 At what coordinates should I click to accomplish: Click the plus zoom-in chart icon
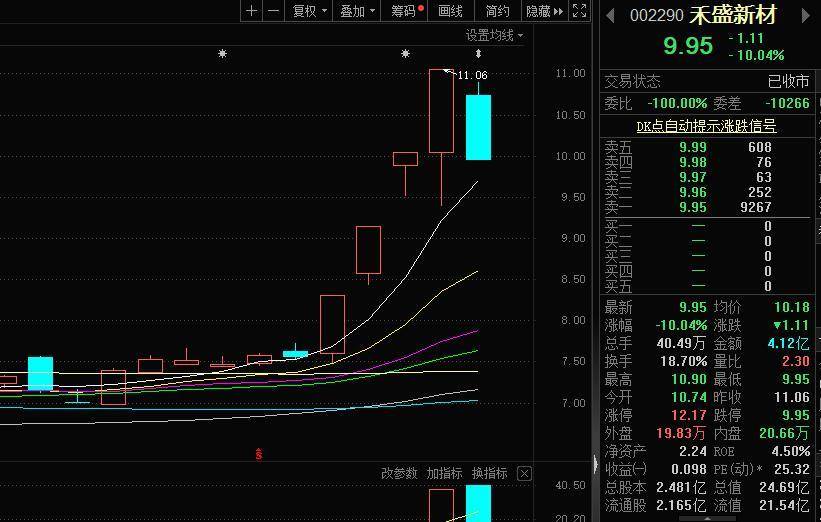coord(251,11)
